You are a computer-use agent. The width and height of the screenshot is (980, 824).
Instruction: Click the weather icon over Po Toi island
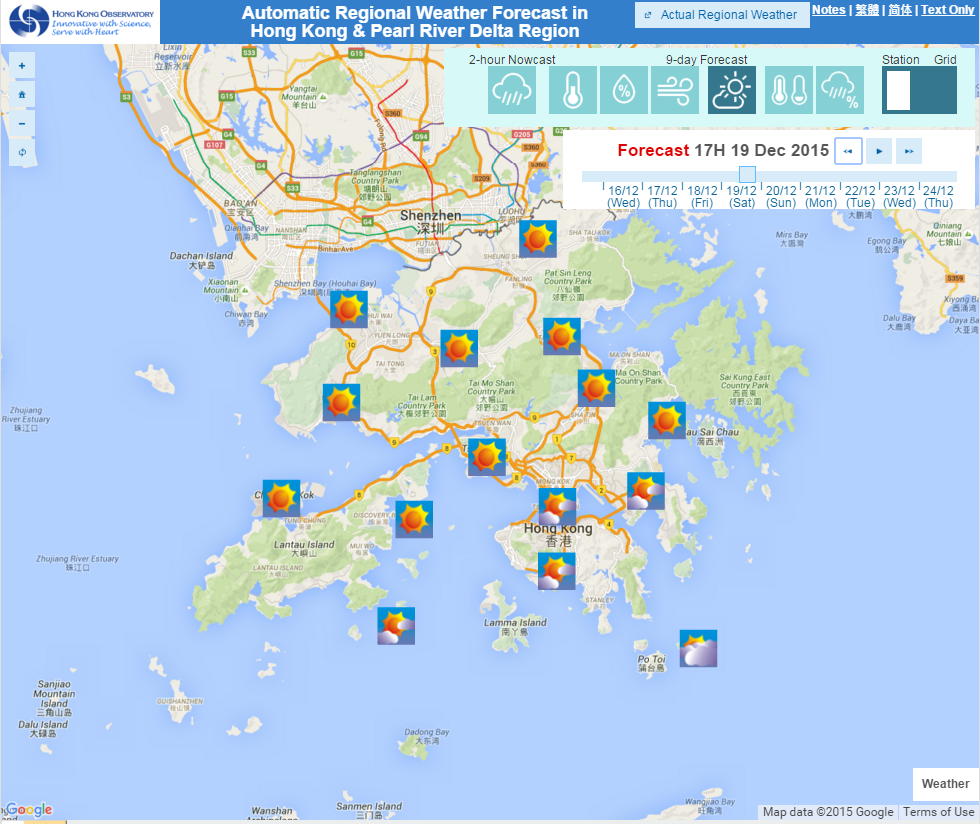(697, 648)
